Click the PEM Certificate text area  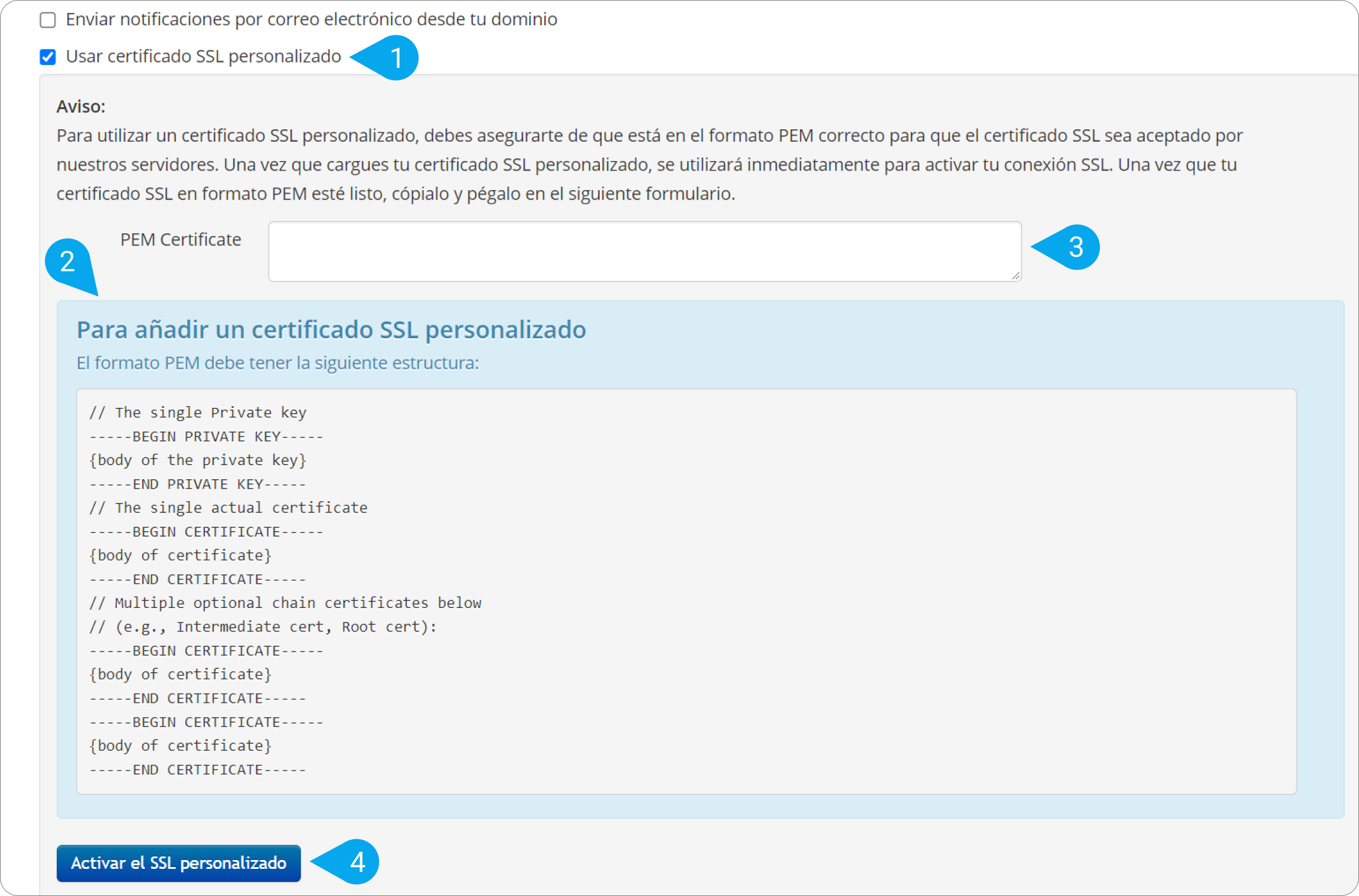point(644,251)
